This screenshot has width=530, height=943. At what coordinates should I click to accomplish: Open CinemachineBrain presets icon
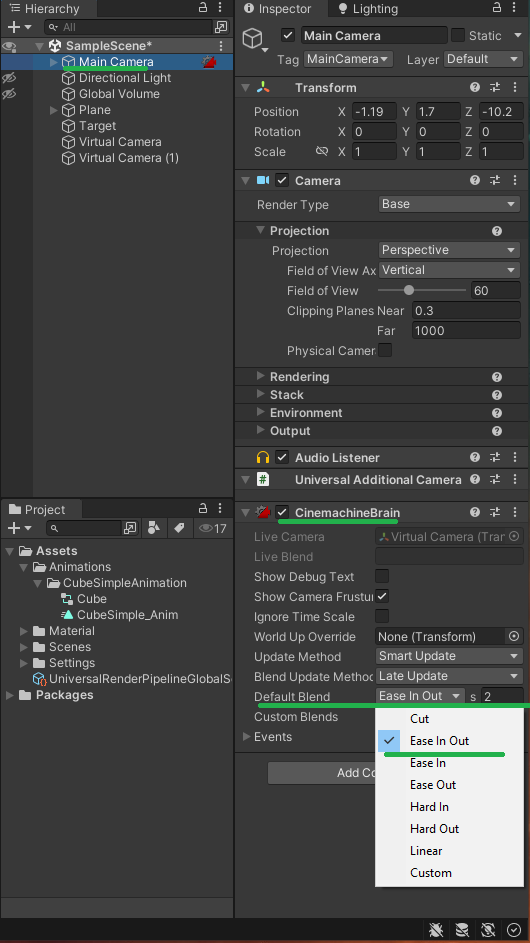click(495, 512)
